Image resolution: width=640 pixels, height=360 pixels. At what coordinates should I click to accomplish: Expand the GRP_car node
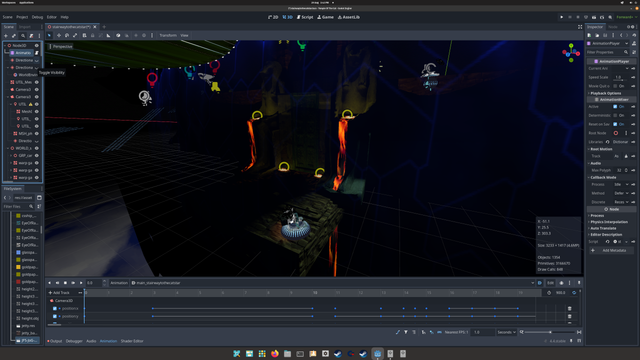pyautogui.click(x=11, y=156)
